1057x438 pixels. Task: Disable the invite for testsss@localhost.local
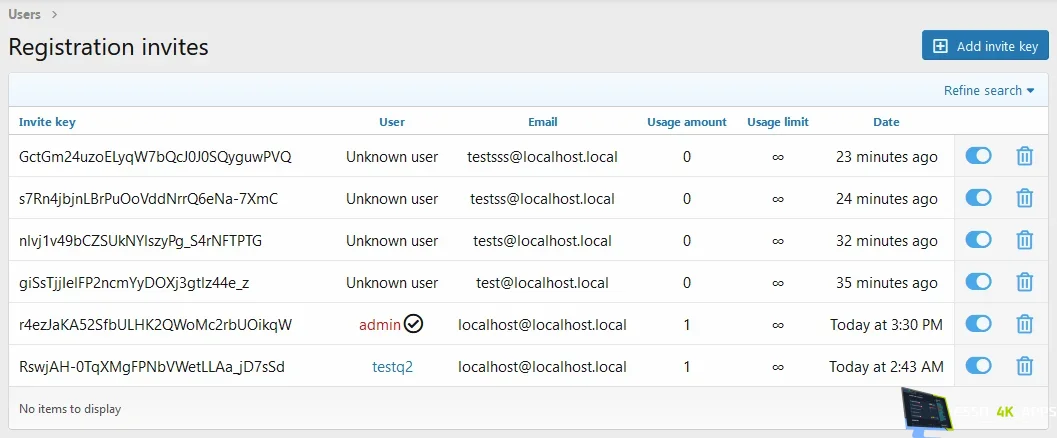978,156
